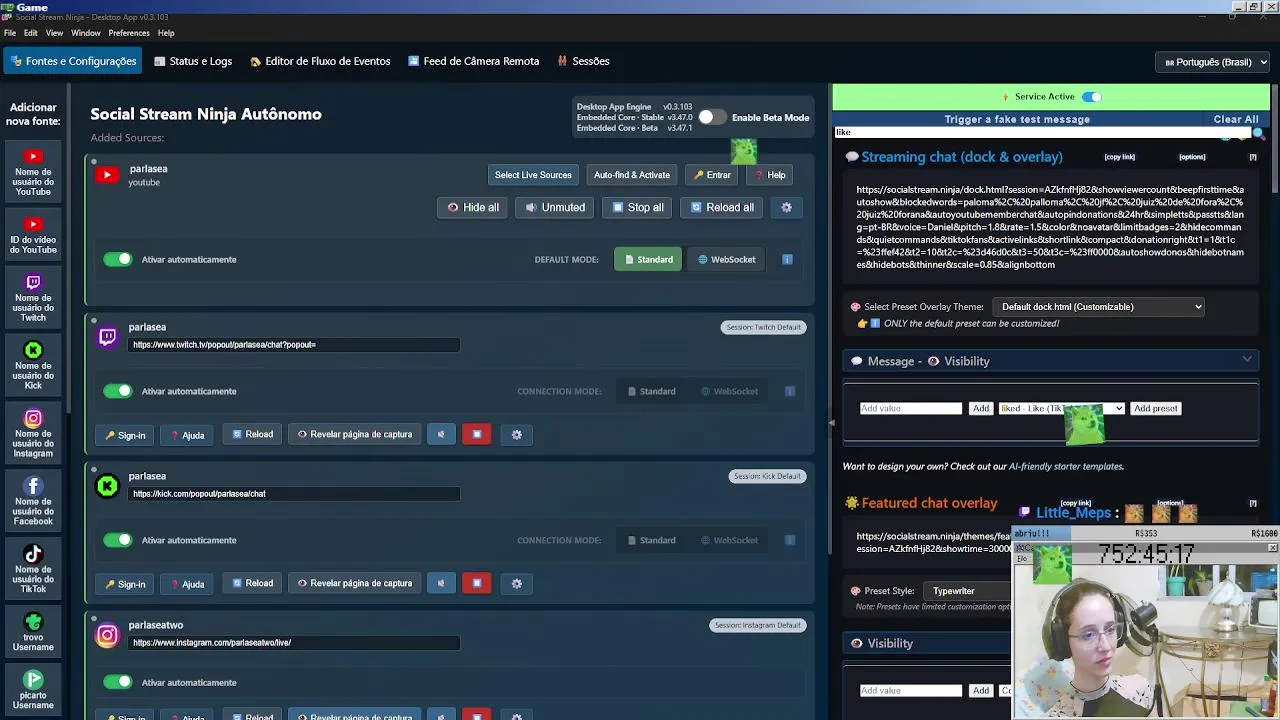Mute audio for the Kick source
Image resolution: width=1280 pixels, height=720 pixels.
point(441,583)
